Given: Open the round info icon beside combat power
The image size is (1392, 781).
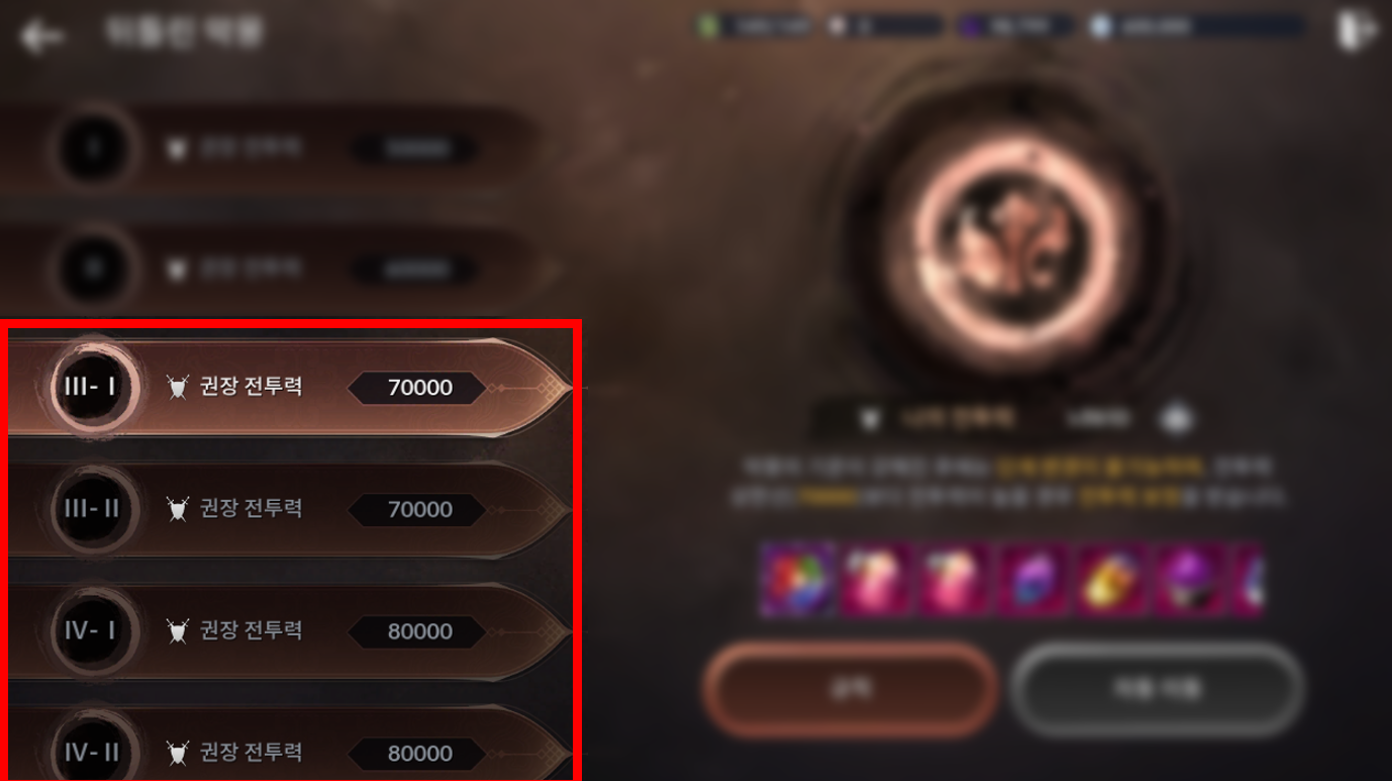Looking at the screenshot, I should click(x=1177, y=418).
